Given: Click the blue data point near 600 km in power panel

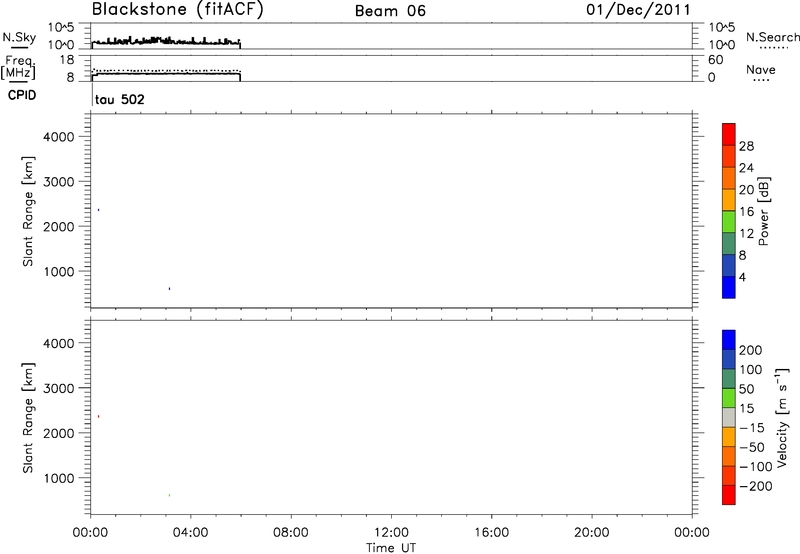Looking at the screenshot, I should point(169,289).
